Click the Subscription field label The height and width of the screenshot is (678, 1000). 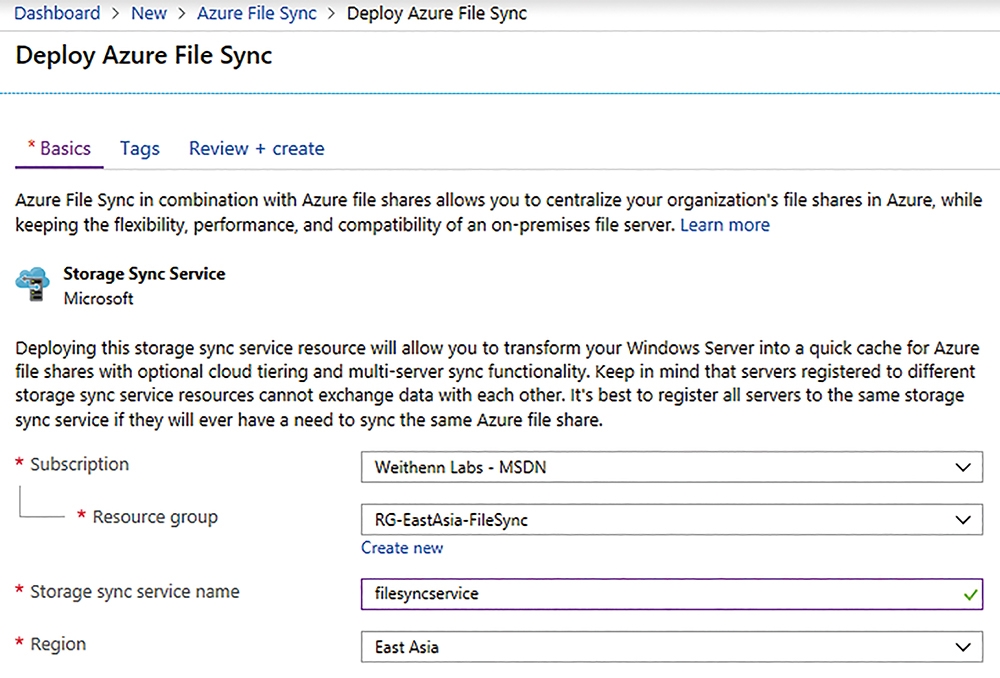[79, 464]
